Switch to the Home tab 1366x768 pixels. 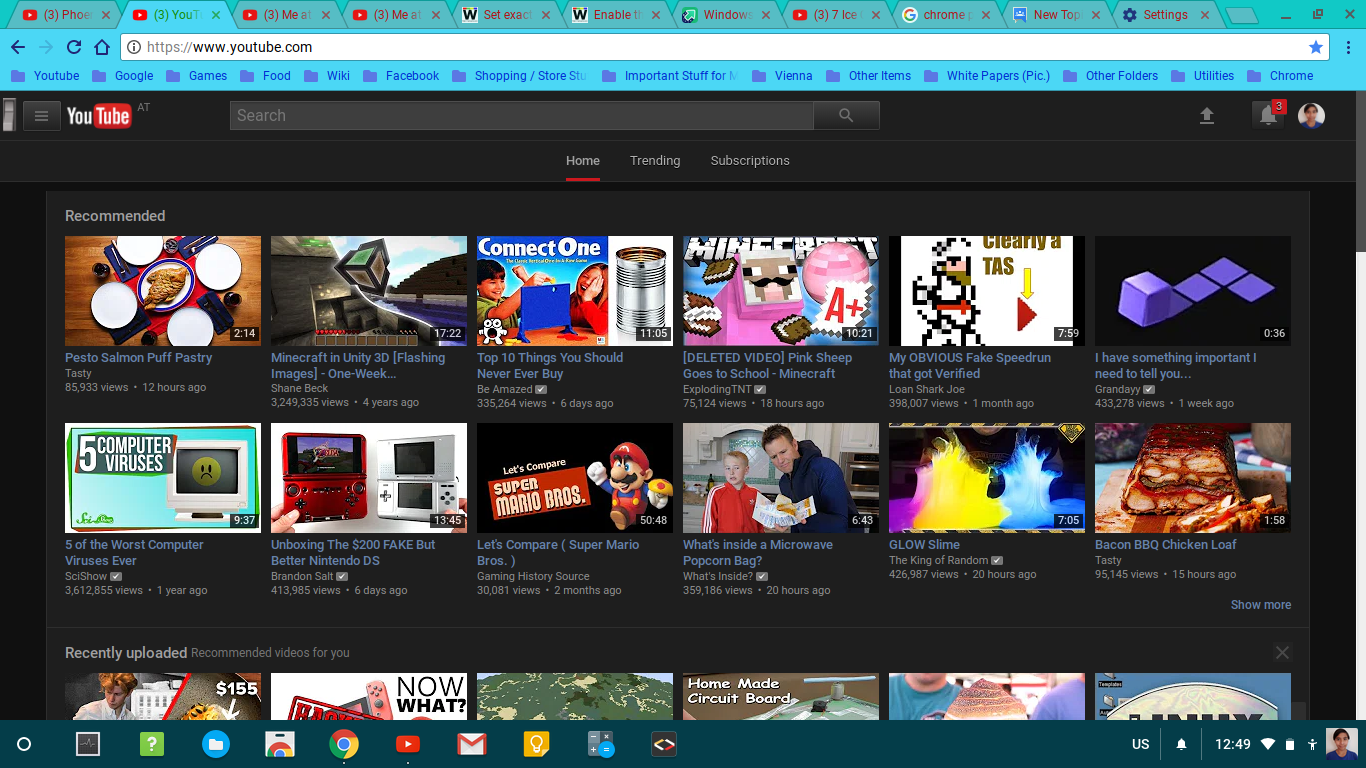point(583,161)
